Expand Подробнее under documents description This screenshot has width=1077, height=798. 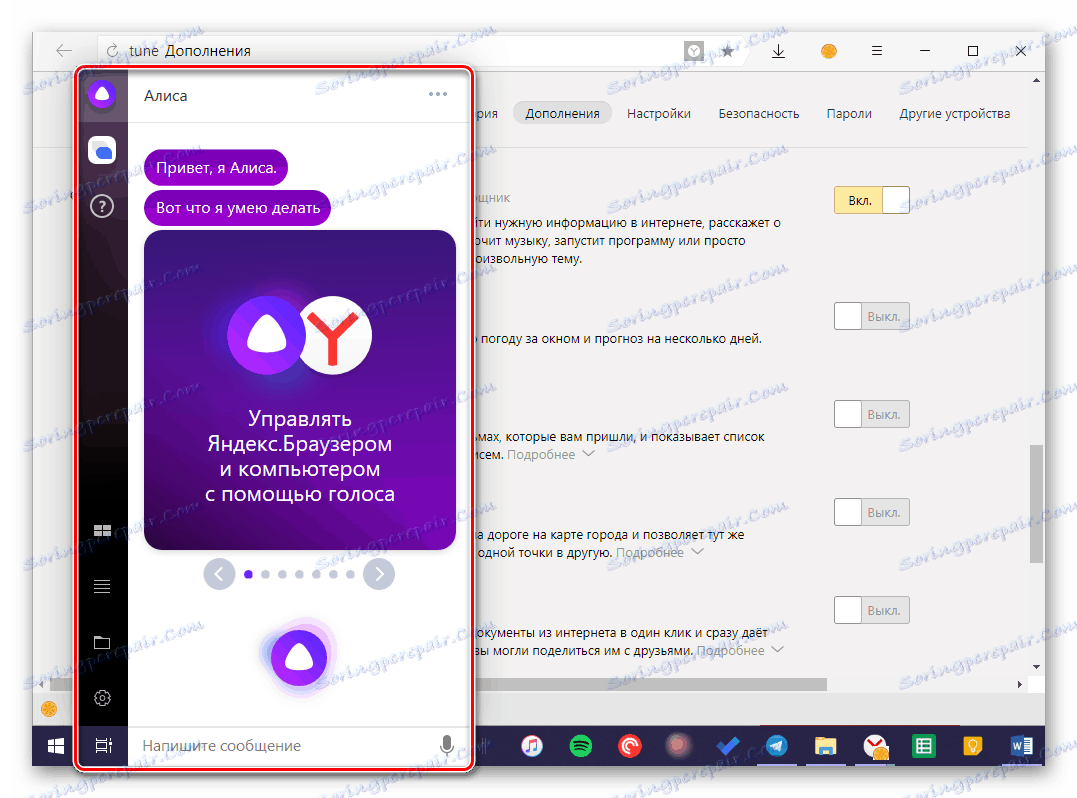pyautogui.click(x=740, y=650)
